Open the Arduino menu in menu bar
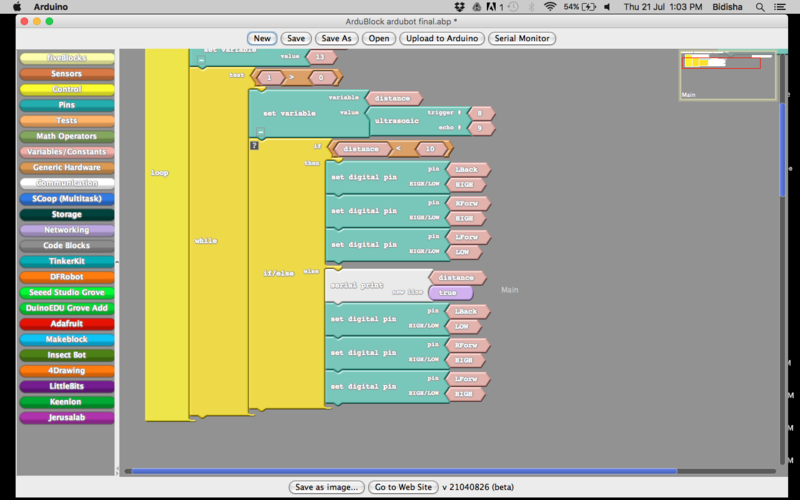The height and width of the screenshot is (500, 800). [50, 6]
